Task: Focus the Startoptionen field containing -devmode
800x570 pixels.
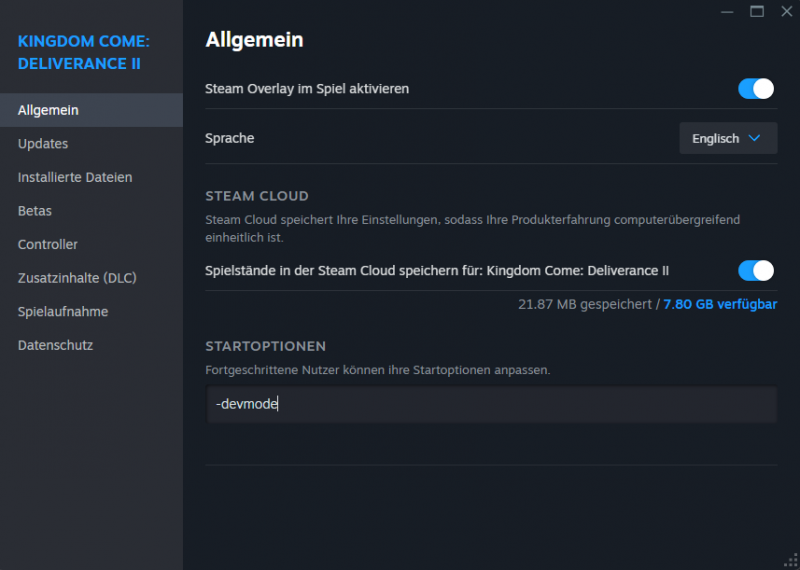Action: [x=491, y=404]
